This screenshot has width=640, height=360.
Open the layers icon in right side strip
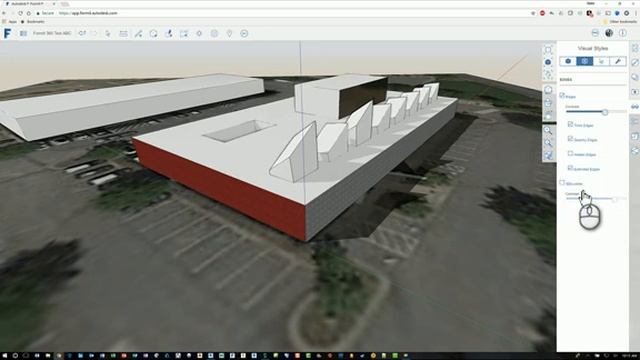[635, 77]
